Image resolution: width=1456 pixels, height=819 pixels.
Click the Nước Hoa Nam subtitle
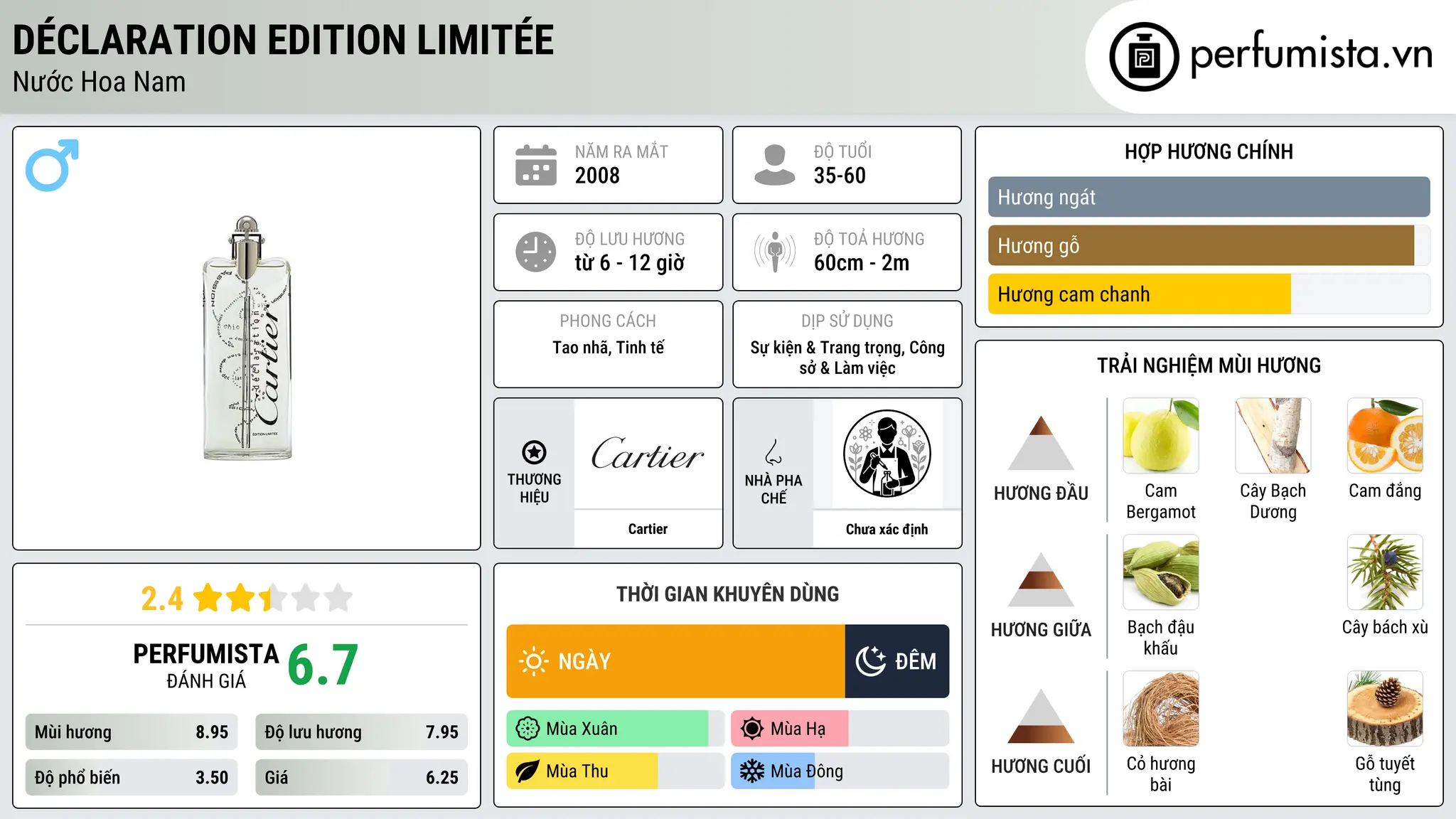pyautogui.click(x=99, y=82)
